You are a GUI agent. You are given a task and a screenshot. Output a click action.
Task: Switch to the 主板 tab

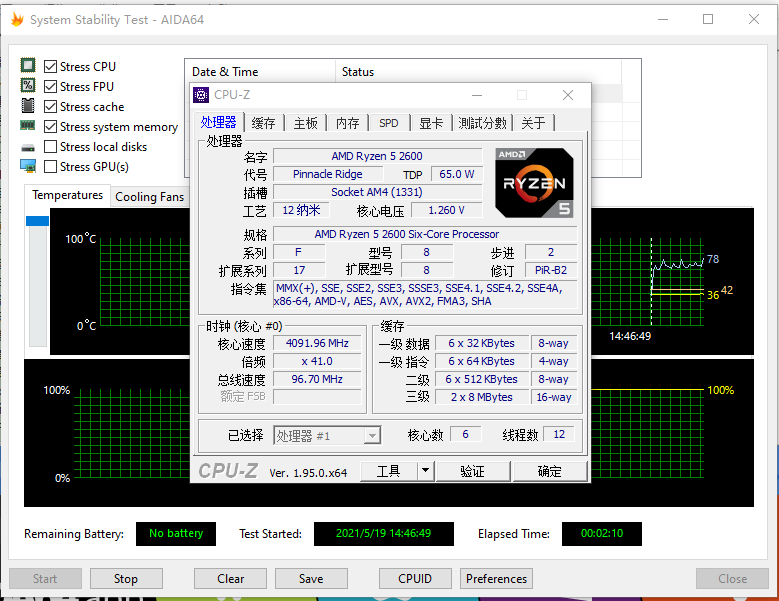[x=306, y=123]
